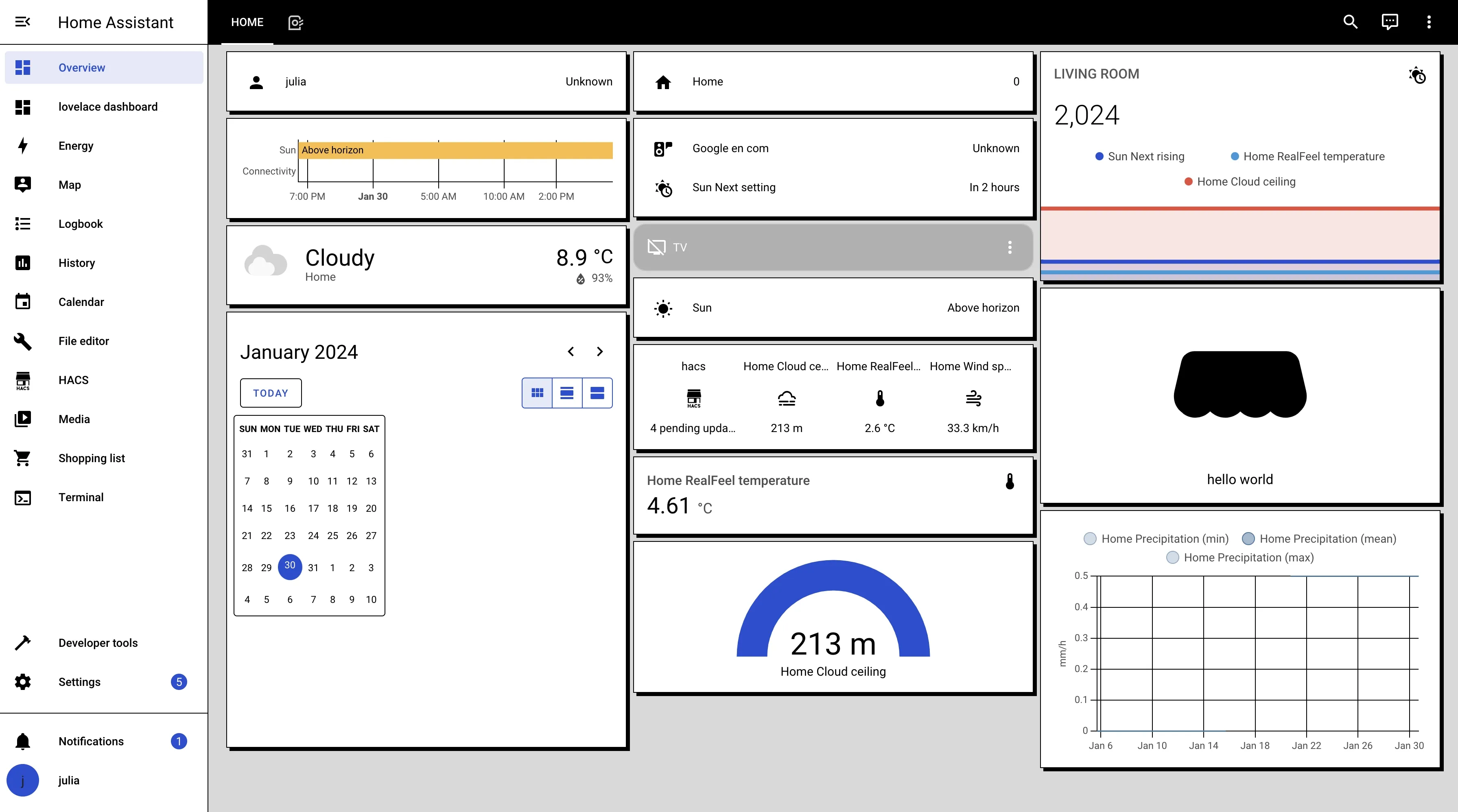The height and width of the screenshot is (812, 1458).
Task: Open the Terminal sidebar item
Action: 81,498
